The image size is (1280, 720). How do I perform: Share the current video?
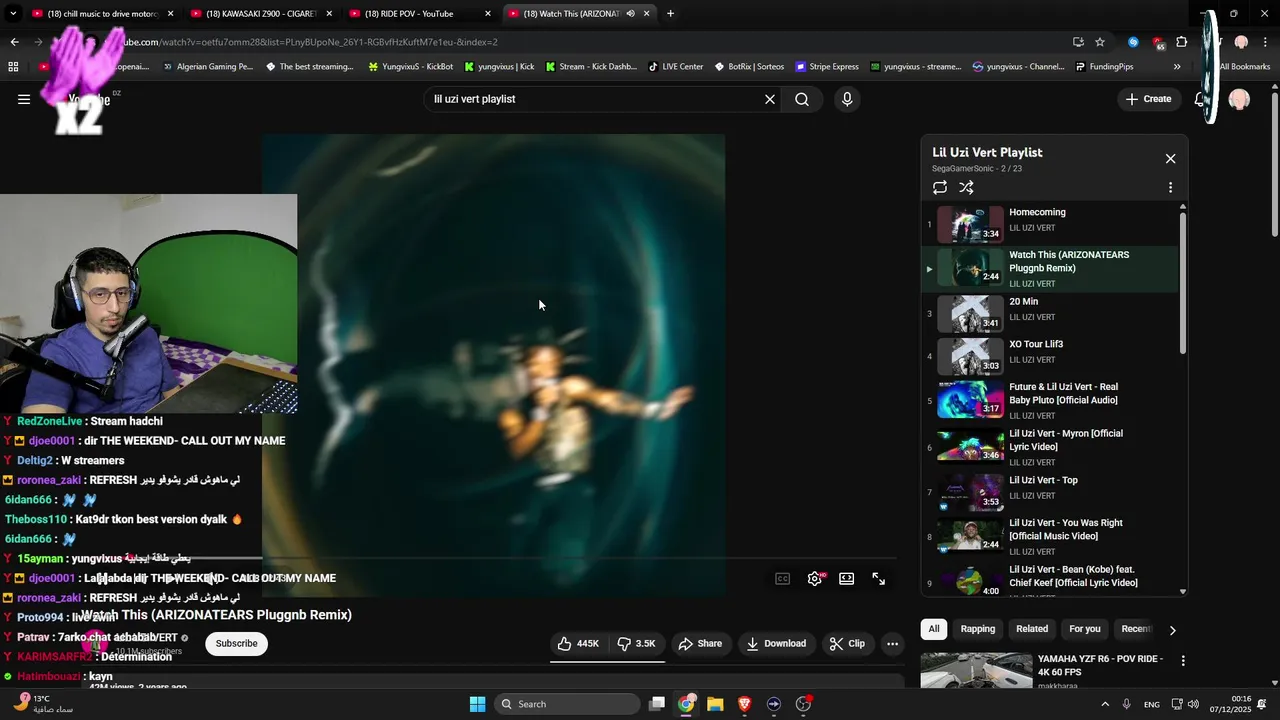pyautogui.click(x=700, y=644)
